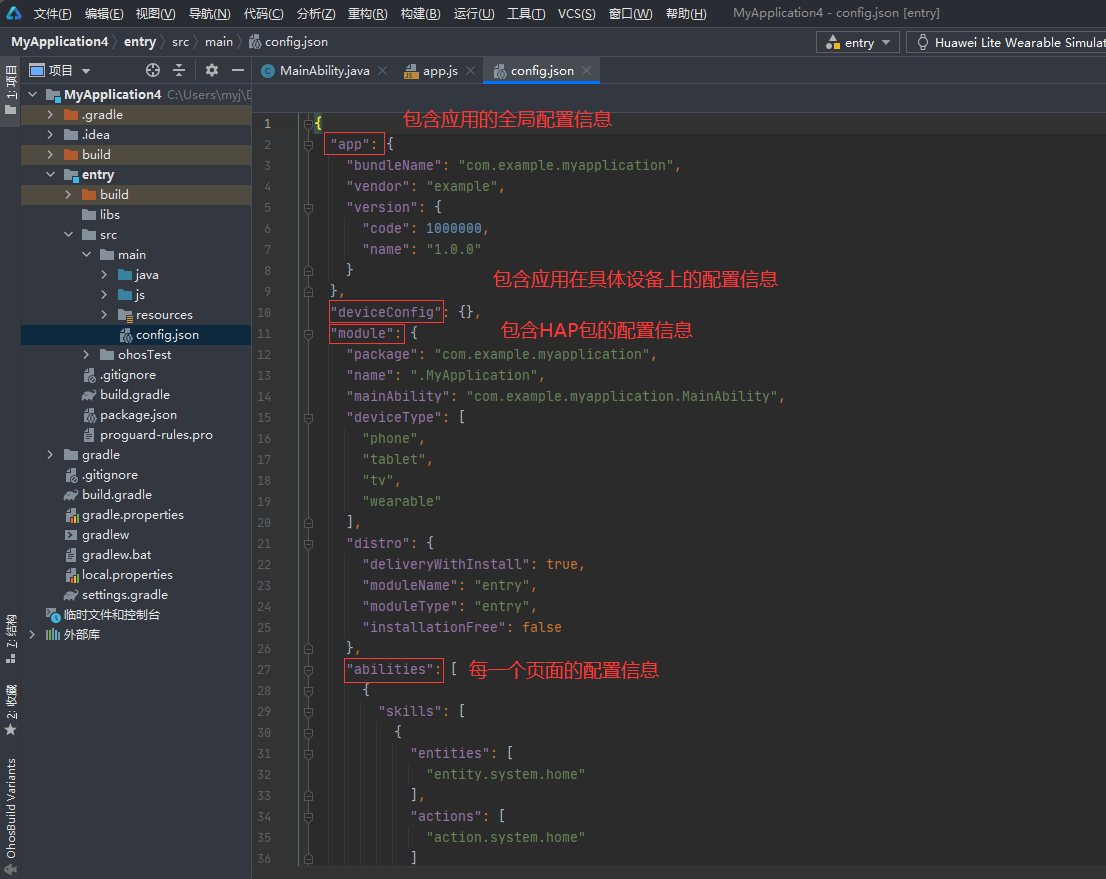Select proguard-rules.pro file
The height and width of the screenshot is (879, 1106).
136,435
